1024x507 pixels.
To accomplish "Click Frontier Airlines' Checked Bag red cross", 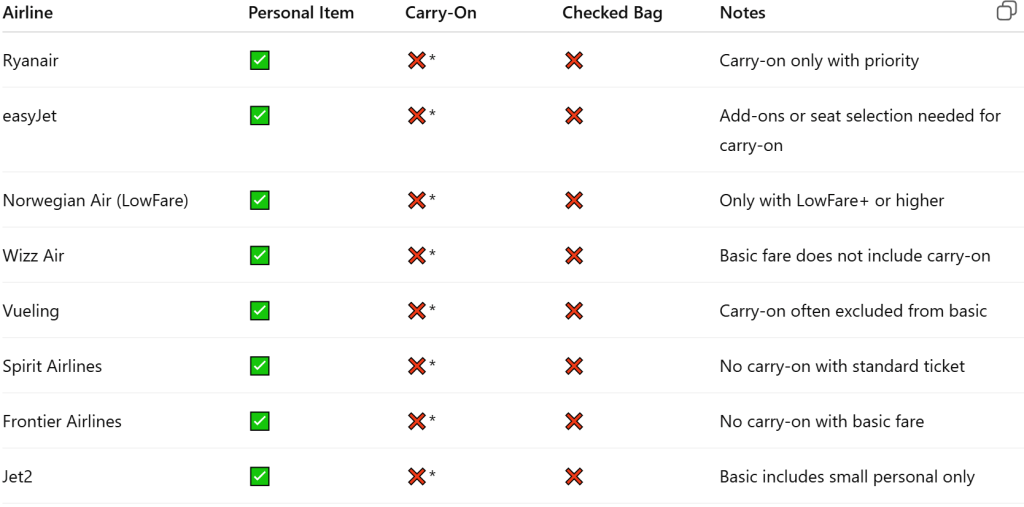I will pos(574,421).
